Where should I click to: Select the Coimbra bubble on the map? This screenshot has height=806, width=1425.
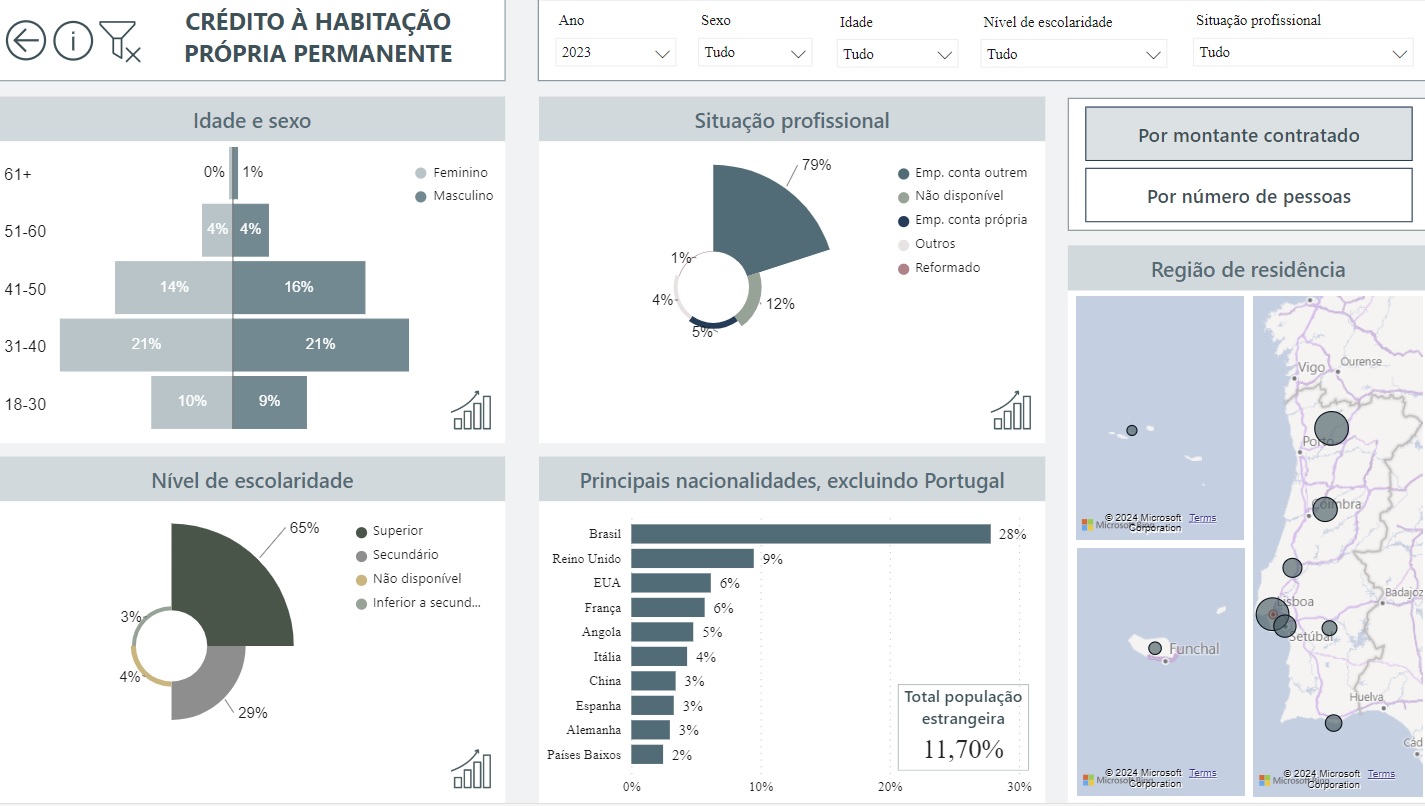(1324, 510)
